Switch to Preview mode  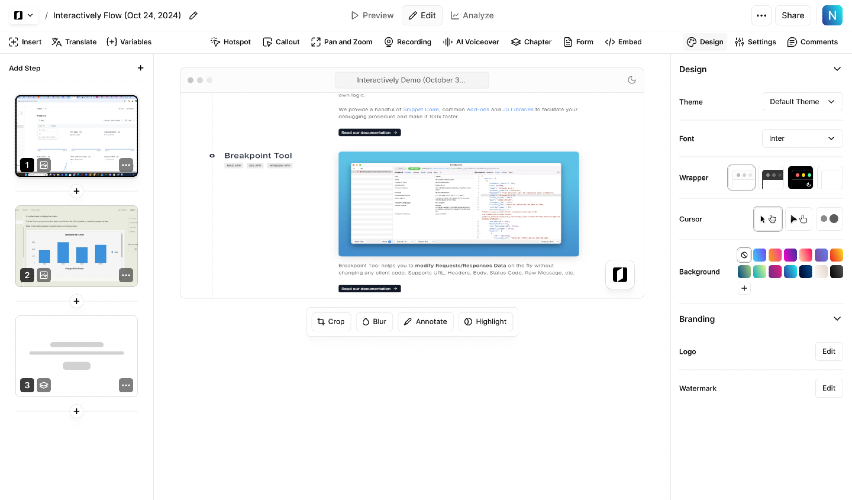click(x=372, y=15)
